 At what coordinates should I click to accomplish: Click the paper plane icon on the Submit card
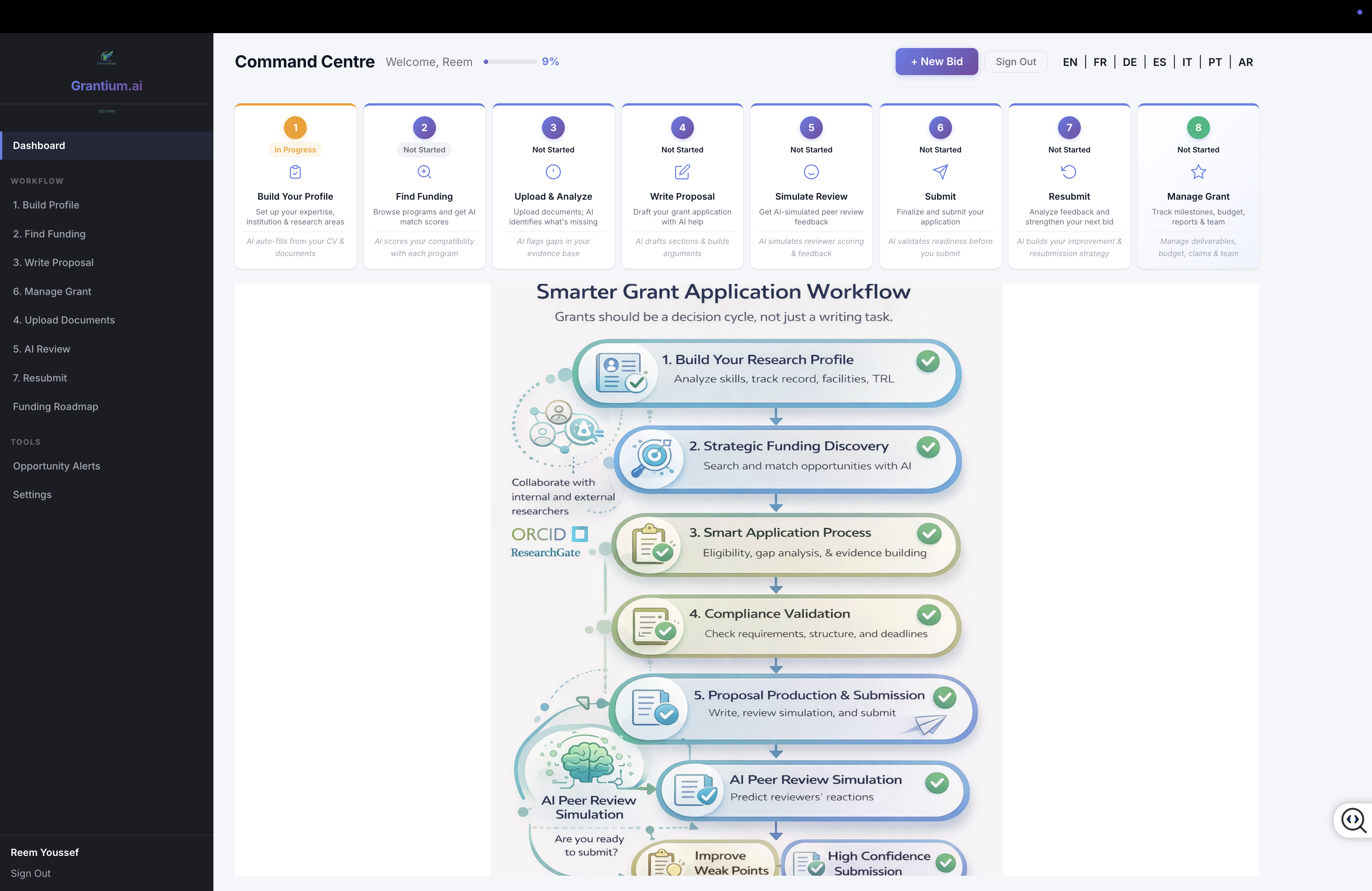pyautogui.click(x=940, y=172)
